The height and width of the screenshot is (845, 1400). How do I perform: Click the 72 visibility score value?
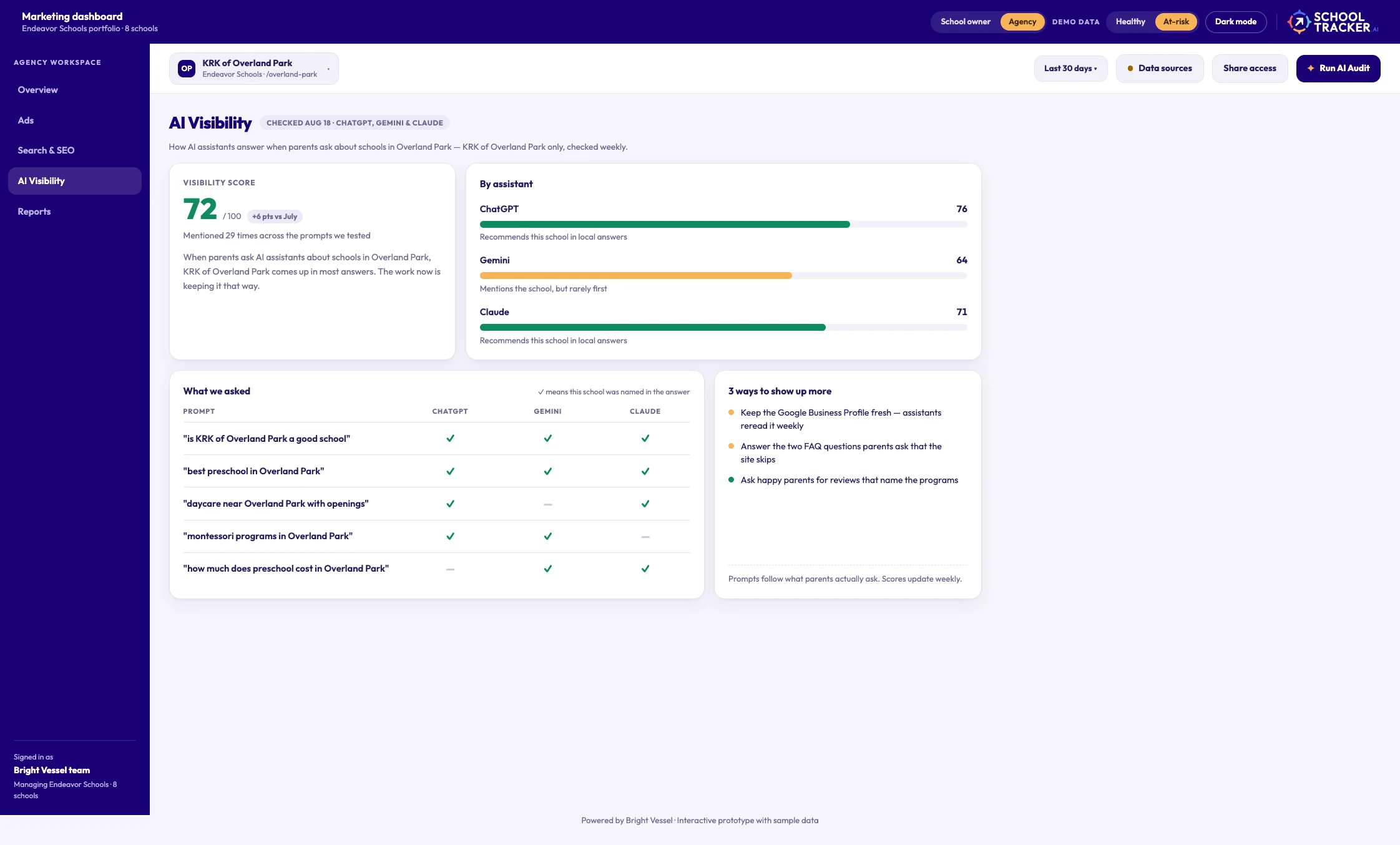pos(200,209)
